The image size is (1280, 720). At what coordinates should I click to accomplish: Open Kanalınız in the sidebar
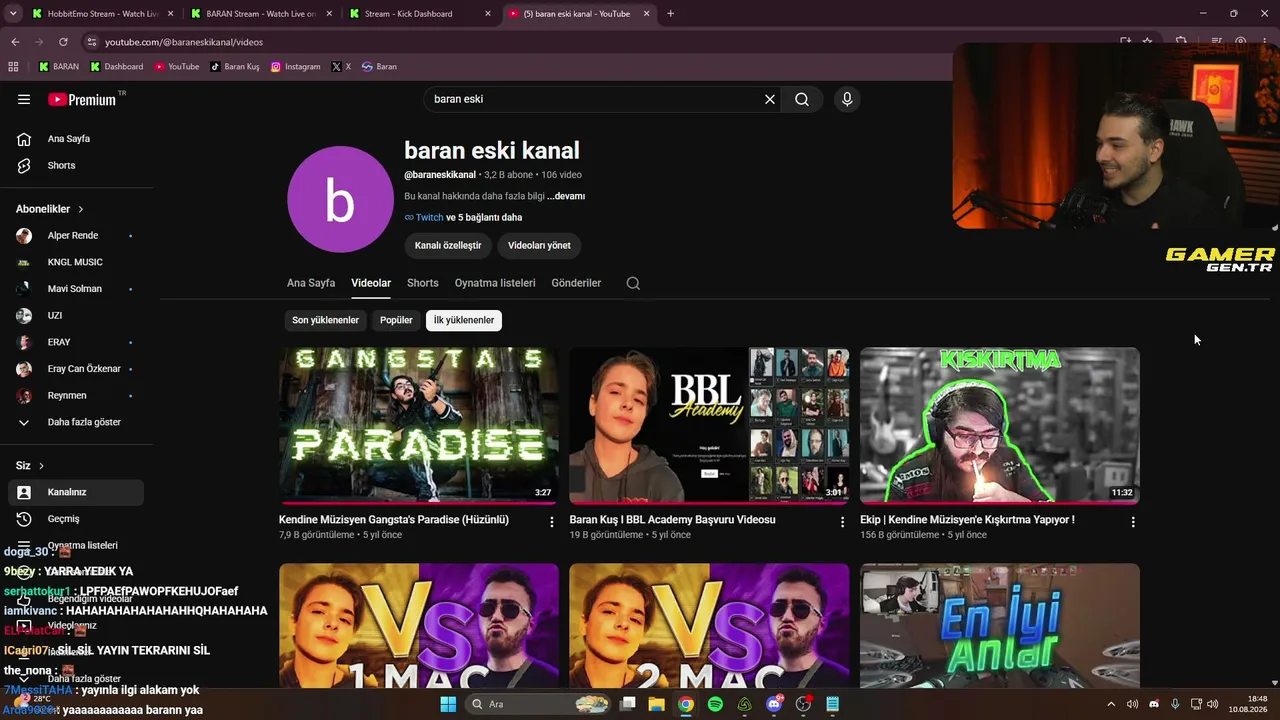[76, 492]
